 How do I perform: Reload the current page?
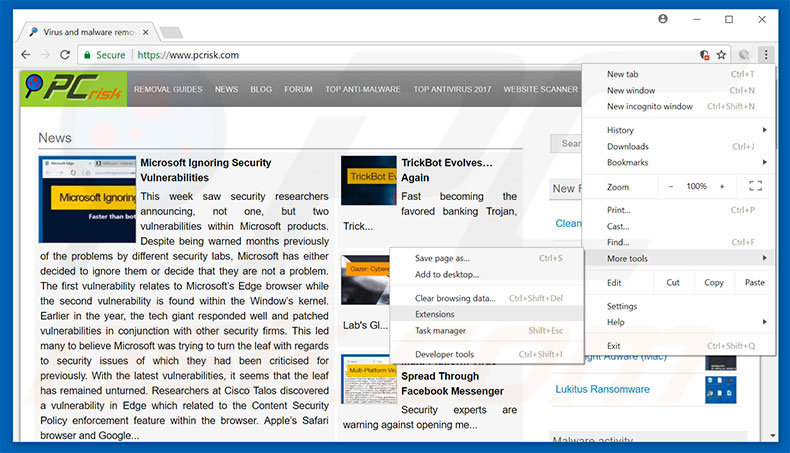click(x=65, y=54)
